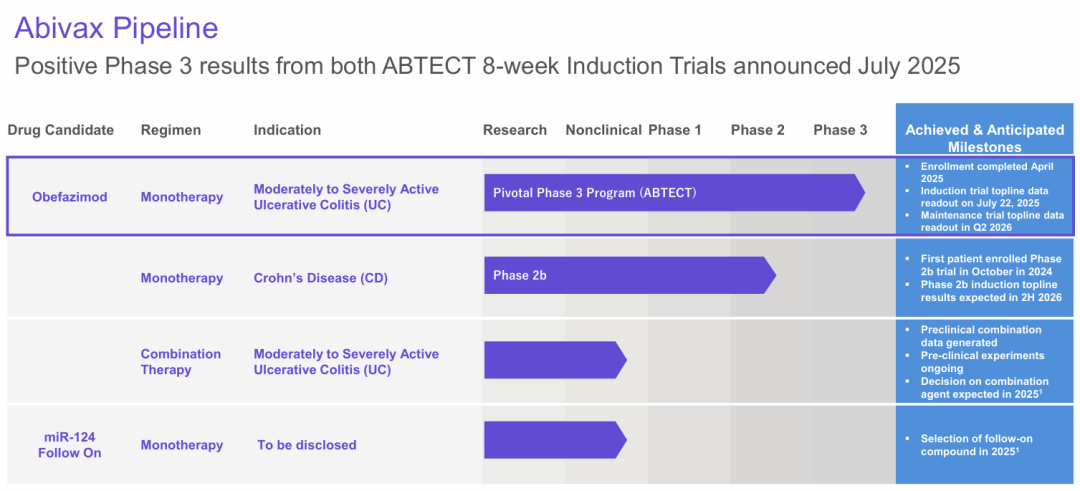Click the miR-124 Follow On label
1080x491 pixels.
click(68, 445)
